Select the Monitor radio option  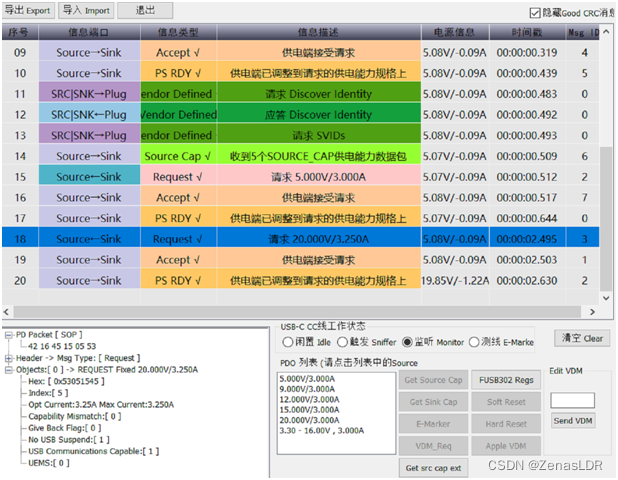coord(407,342)
